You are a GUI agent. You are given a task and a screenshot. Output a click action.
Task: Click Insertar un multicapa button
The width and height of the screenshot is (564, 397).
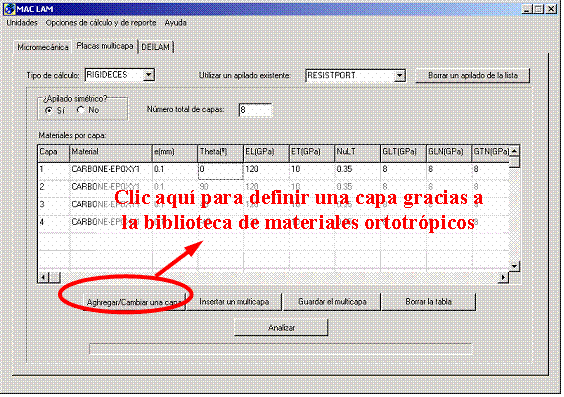click(234, 302)
